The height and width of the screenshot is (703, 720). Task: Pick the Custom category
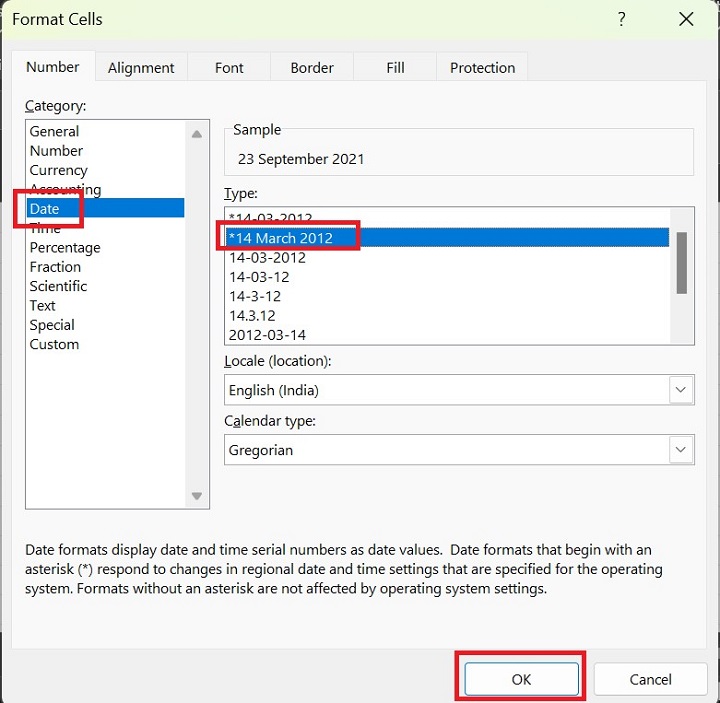[54, 344]
